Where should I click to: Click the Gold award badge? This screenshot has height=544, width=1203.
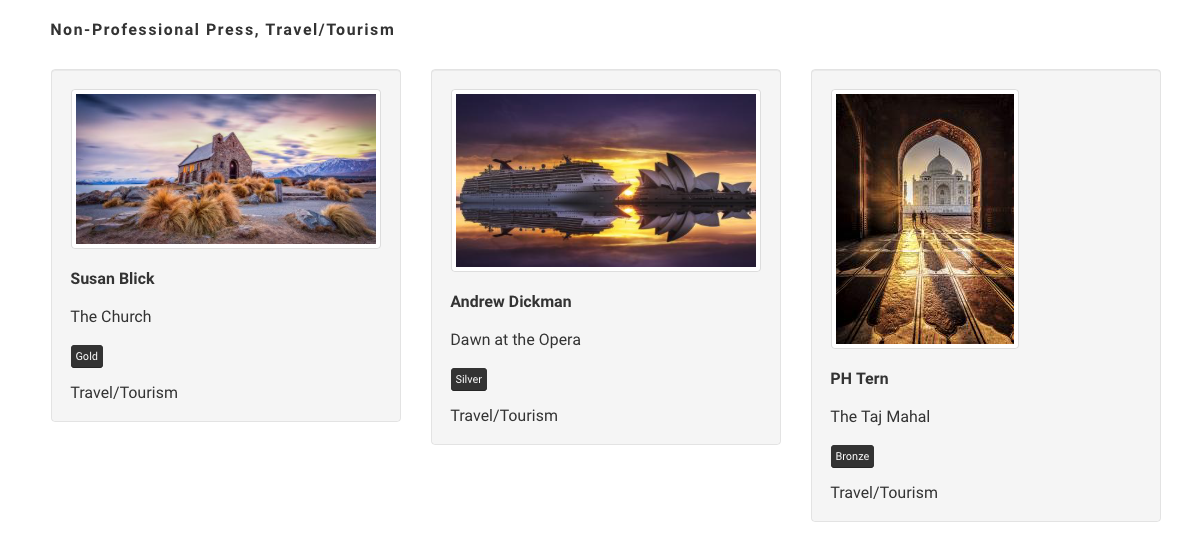coord(87,356)
